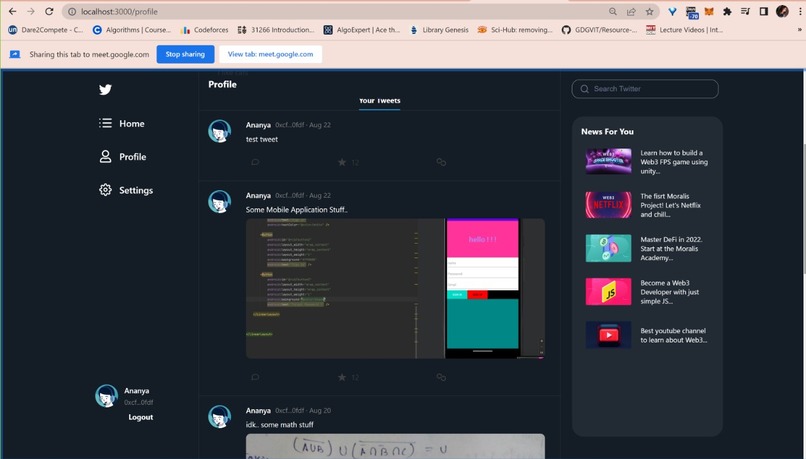Click inside the Search Twitter field
This screenshot has height=459, width=806.
[645, 89]
